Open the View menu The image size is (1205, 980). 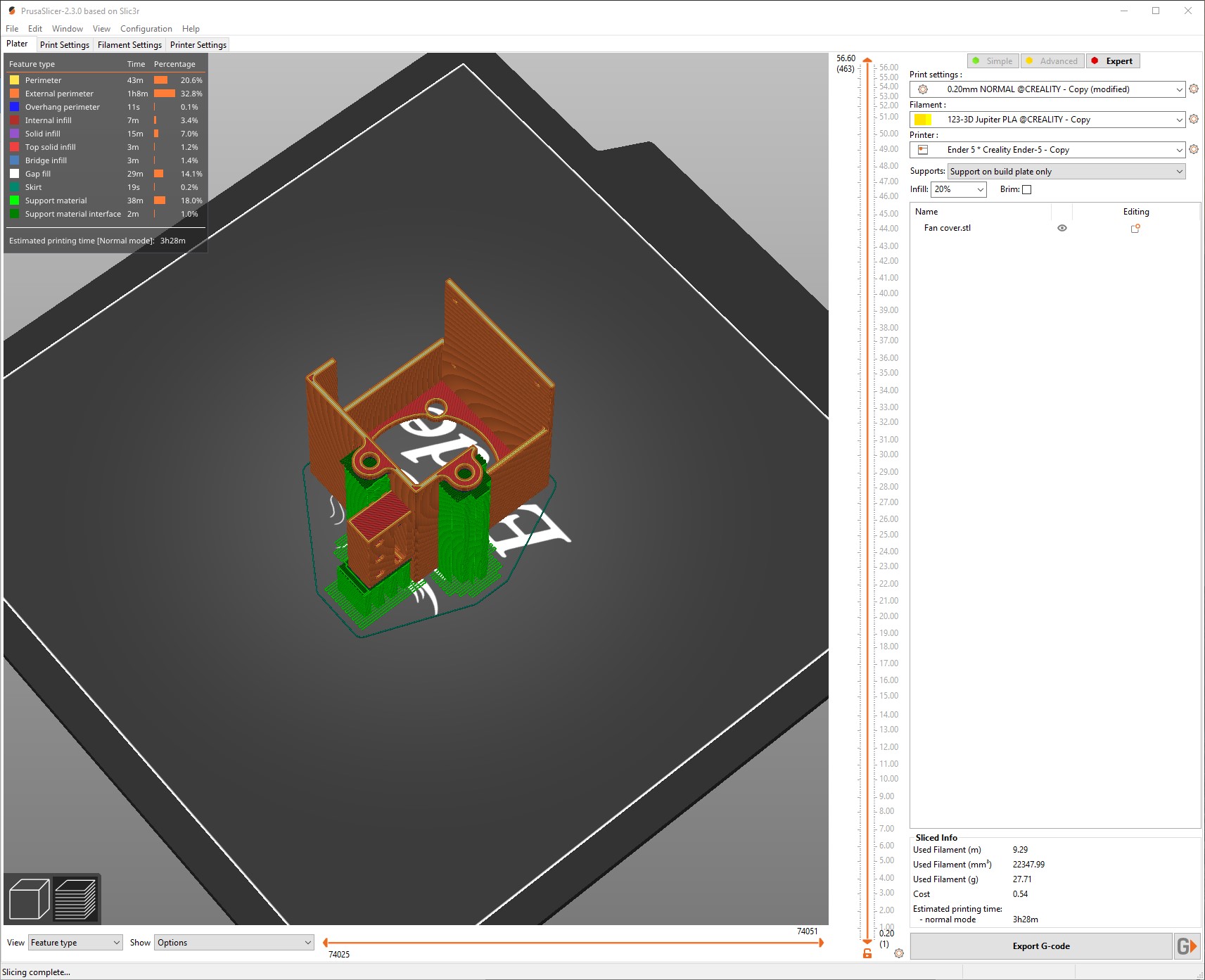pyautogui.click(x=101, y=29)
